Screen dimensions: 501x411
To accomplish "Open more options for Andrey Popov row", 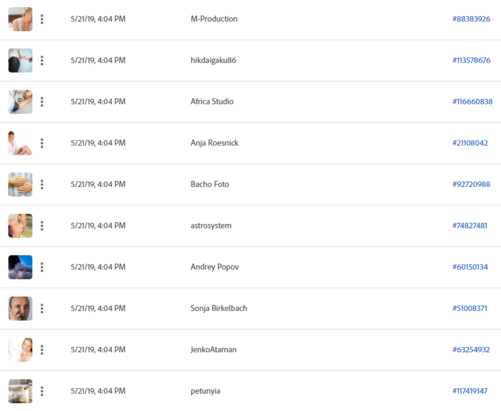I will [42, 267].
